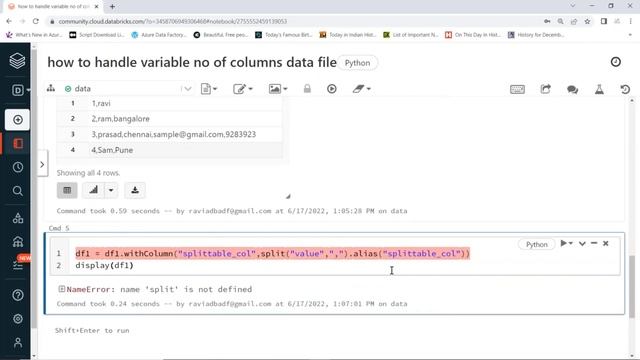Click the browser address bar URL
Image resolution: width=640 pixels, height=360 pixels.
[173, 21]
